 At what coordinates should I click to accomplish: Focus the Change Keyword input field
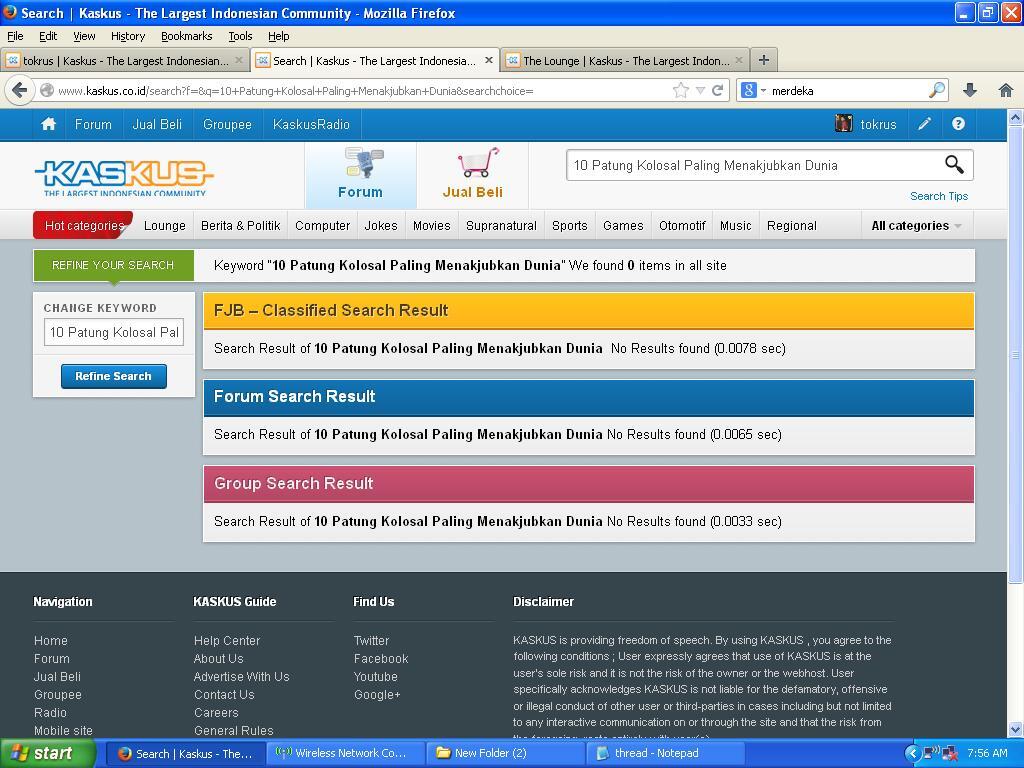point(114,332)
